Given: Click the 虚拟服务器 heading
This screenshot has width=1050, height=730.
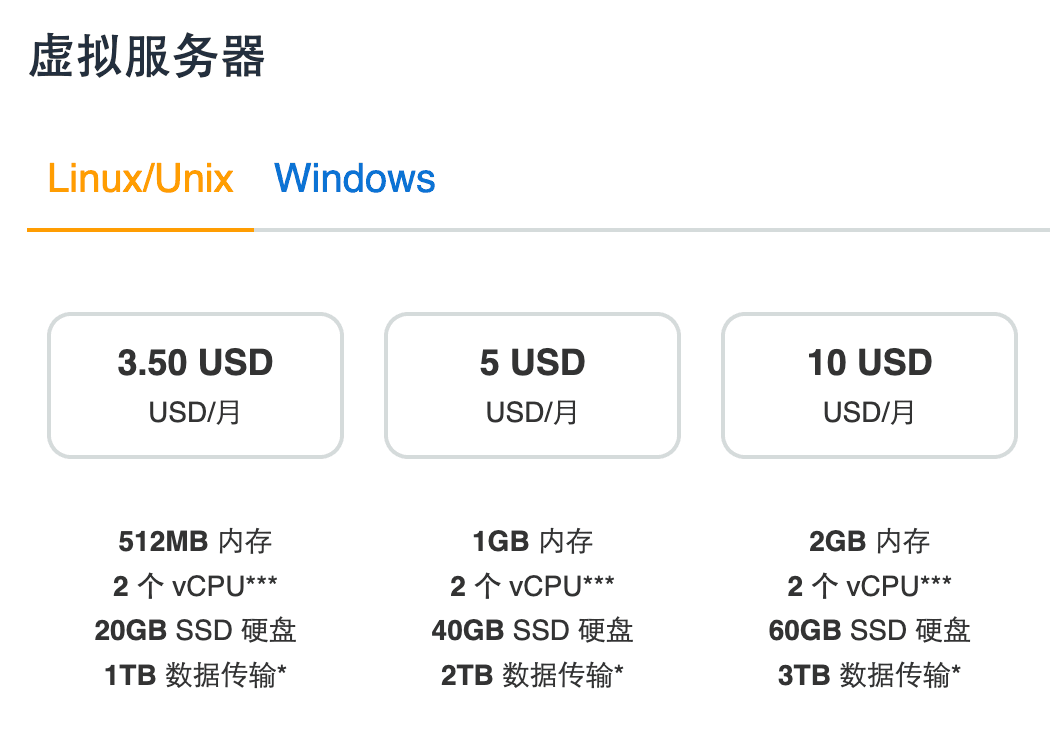Looking at the screenshot, I should pos(147,56).
